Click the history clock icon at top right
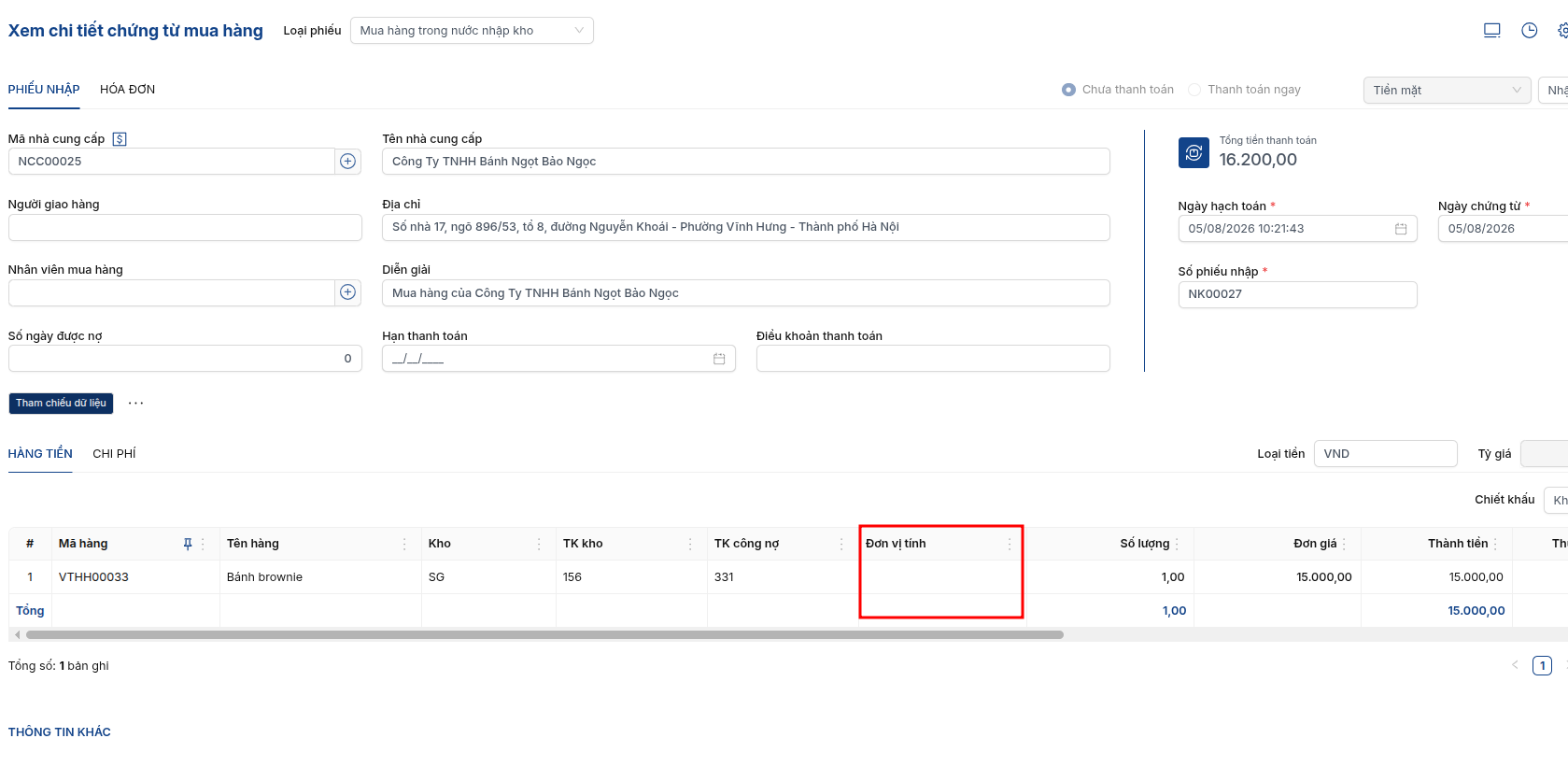Viewport: 1568px width, 781px height. click(1529, 31)
